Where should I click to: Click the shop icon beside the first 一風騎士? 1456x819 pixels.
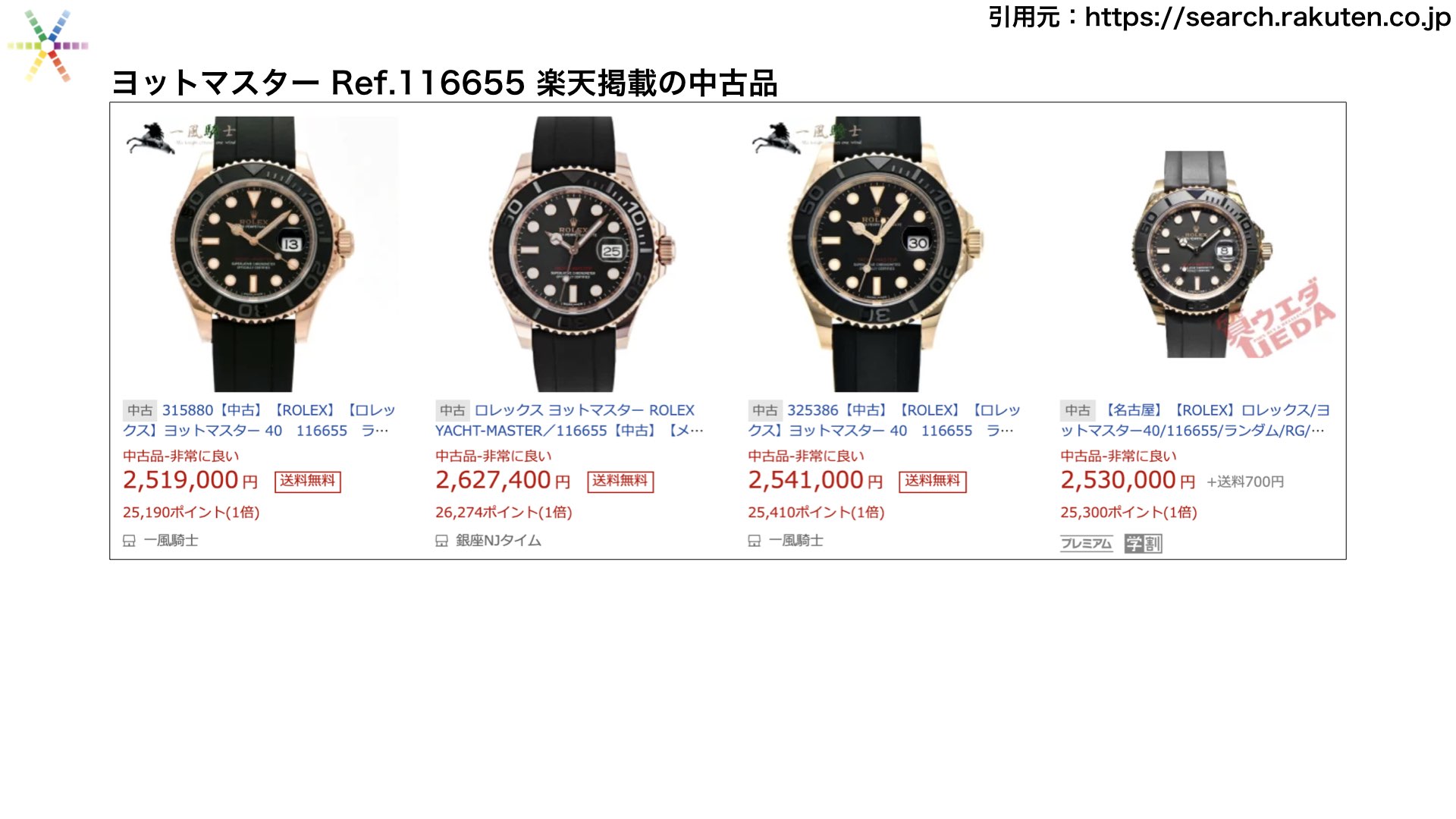[129, 541]
